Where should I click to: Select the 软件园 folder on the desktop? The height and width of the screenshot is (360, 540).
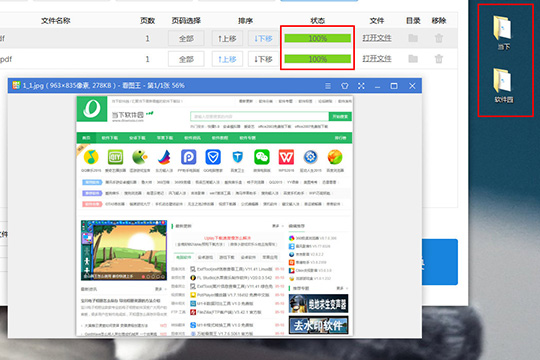(x=503, y=86)
